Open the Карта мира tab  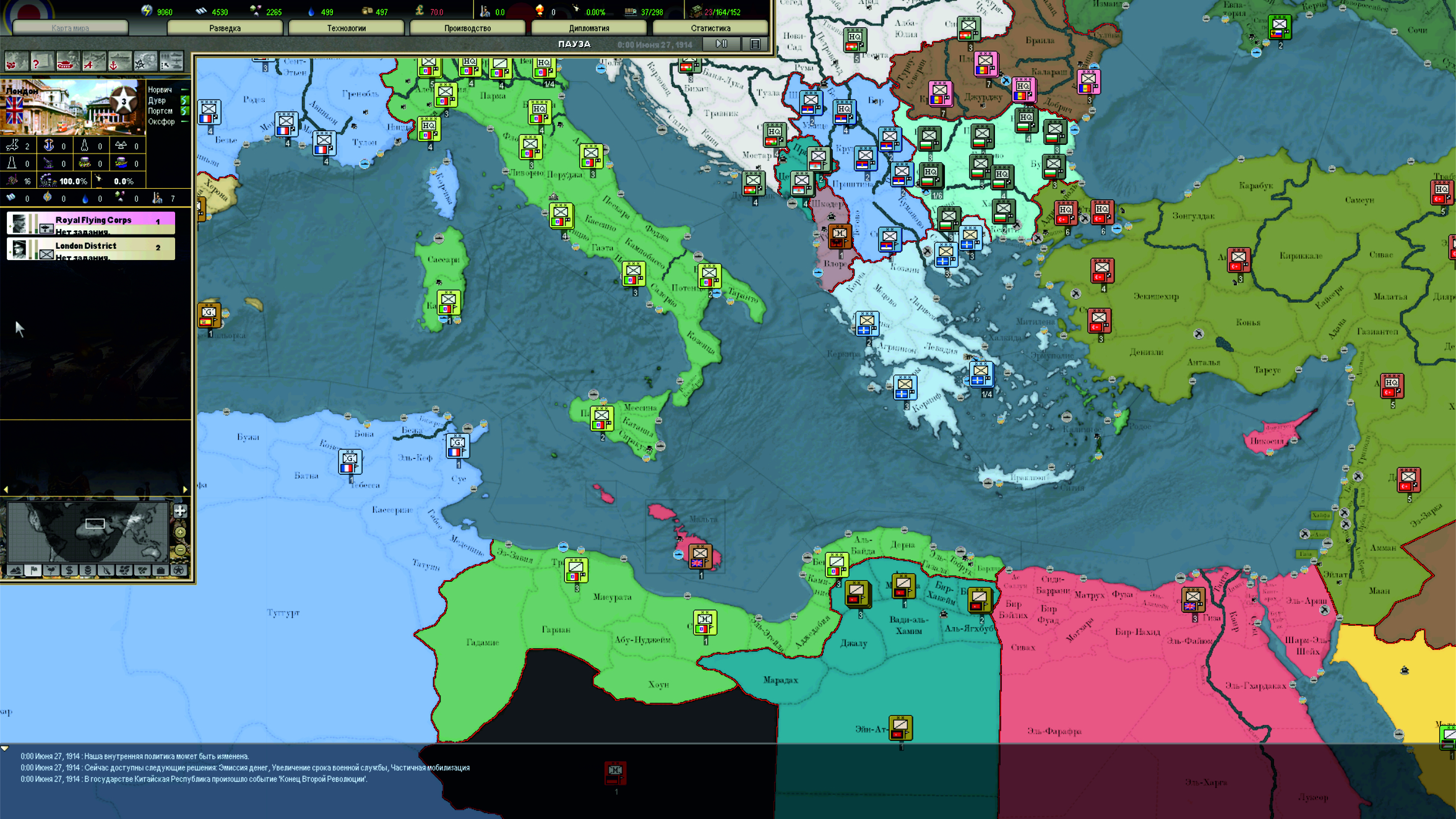(71, 28)
